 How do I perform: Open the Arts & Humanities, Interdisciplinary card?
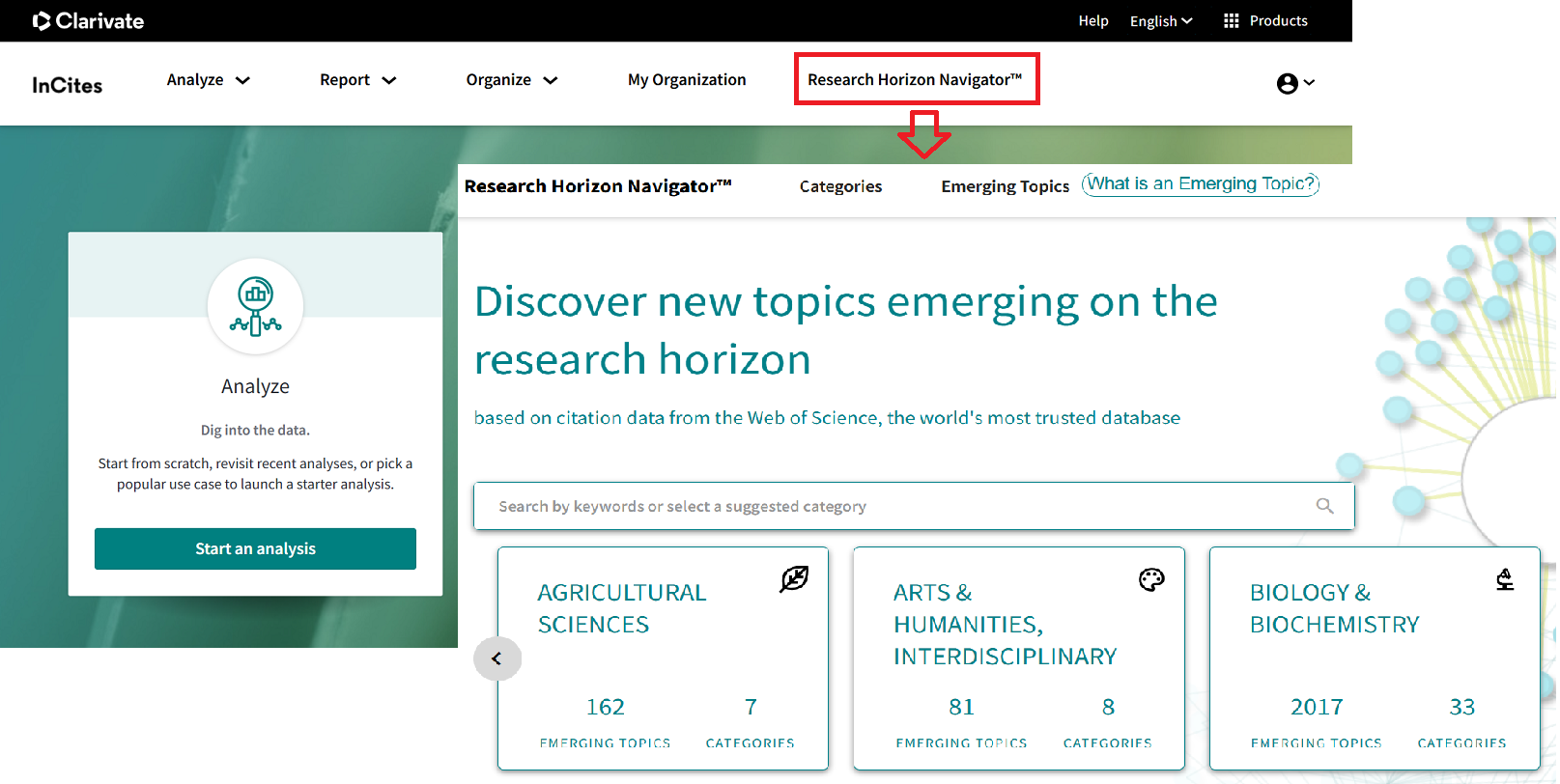coord(1019,658)
